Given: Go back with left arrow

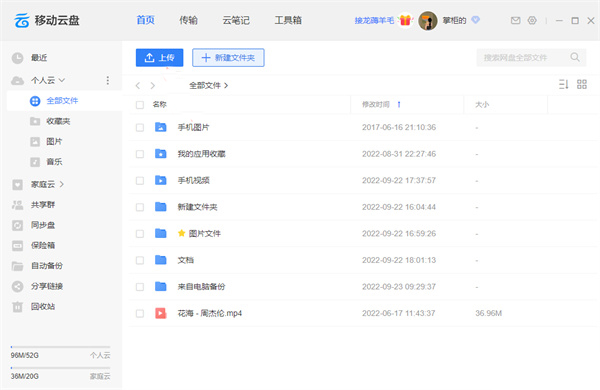Looking at the screenshot, I should pos(138,85).
